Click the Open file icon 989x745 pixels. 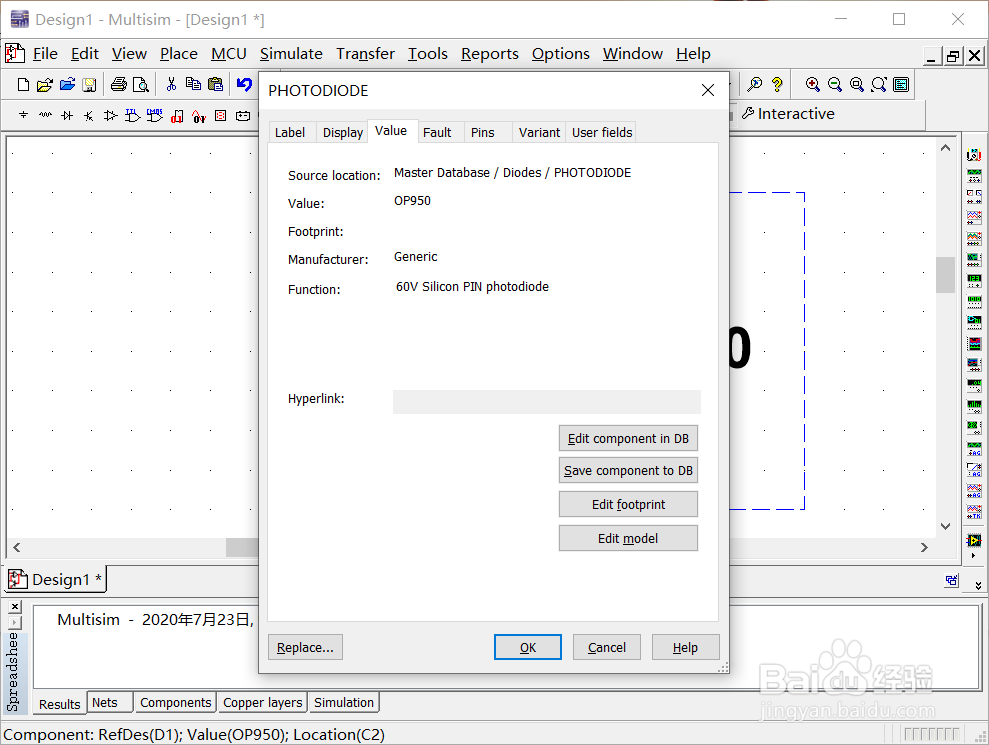[x=45, y=85]
